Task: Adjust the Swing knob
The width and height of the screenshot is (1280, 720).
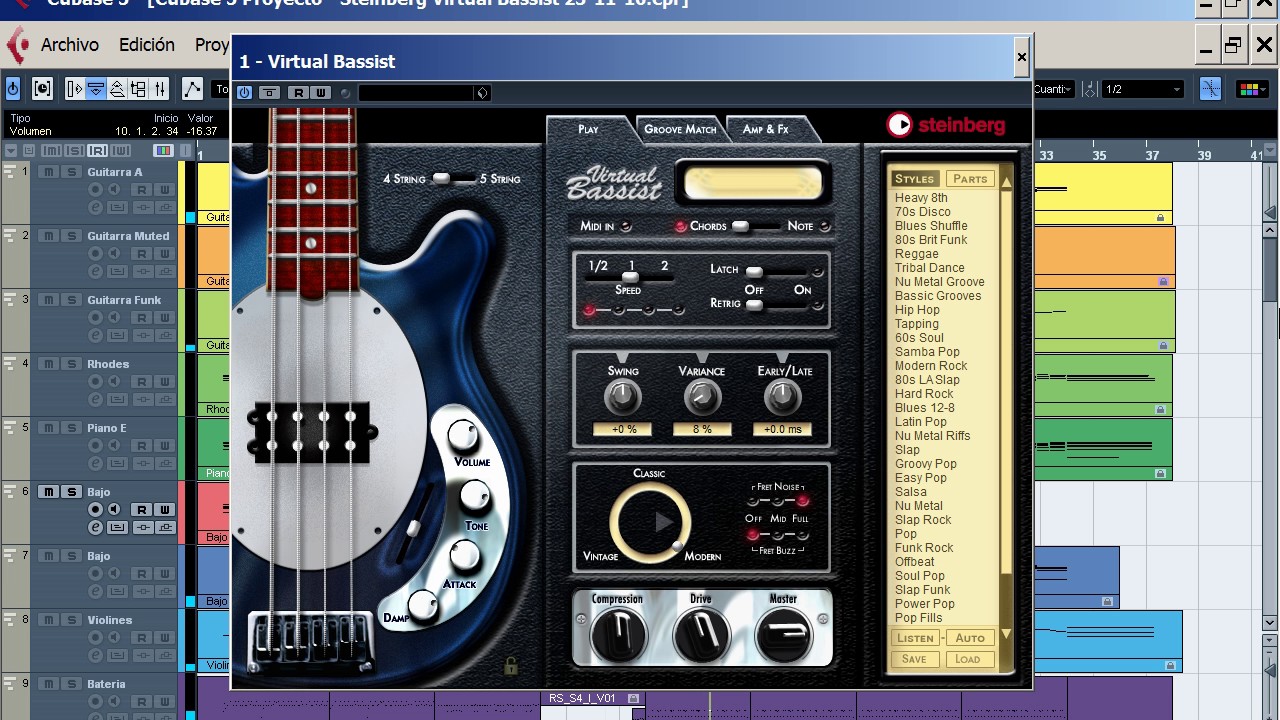Action: [x=623, y=398]
